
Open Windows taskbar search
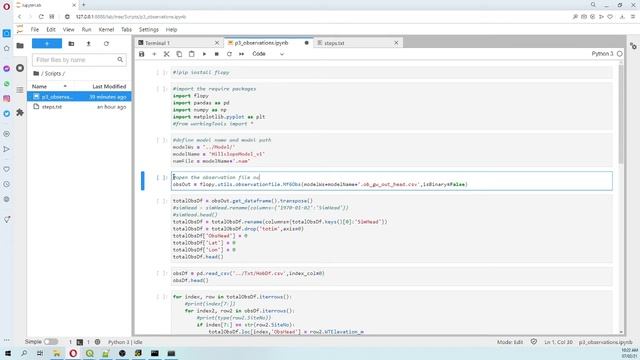[x=24, y=353]
